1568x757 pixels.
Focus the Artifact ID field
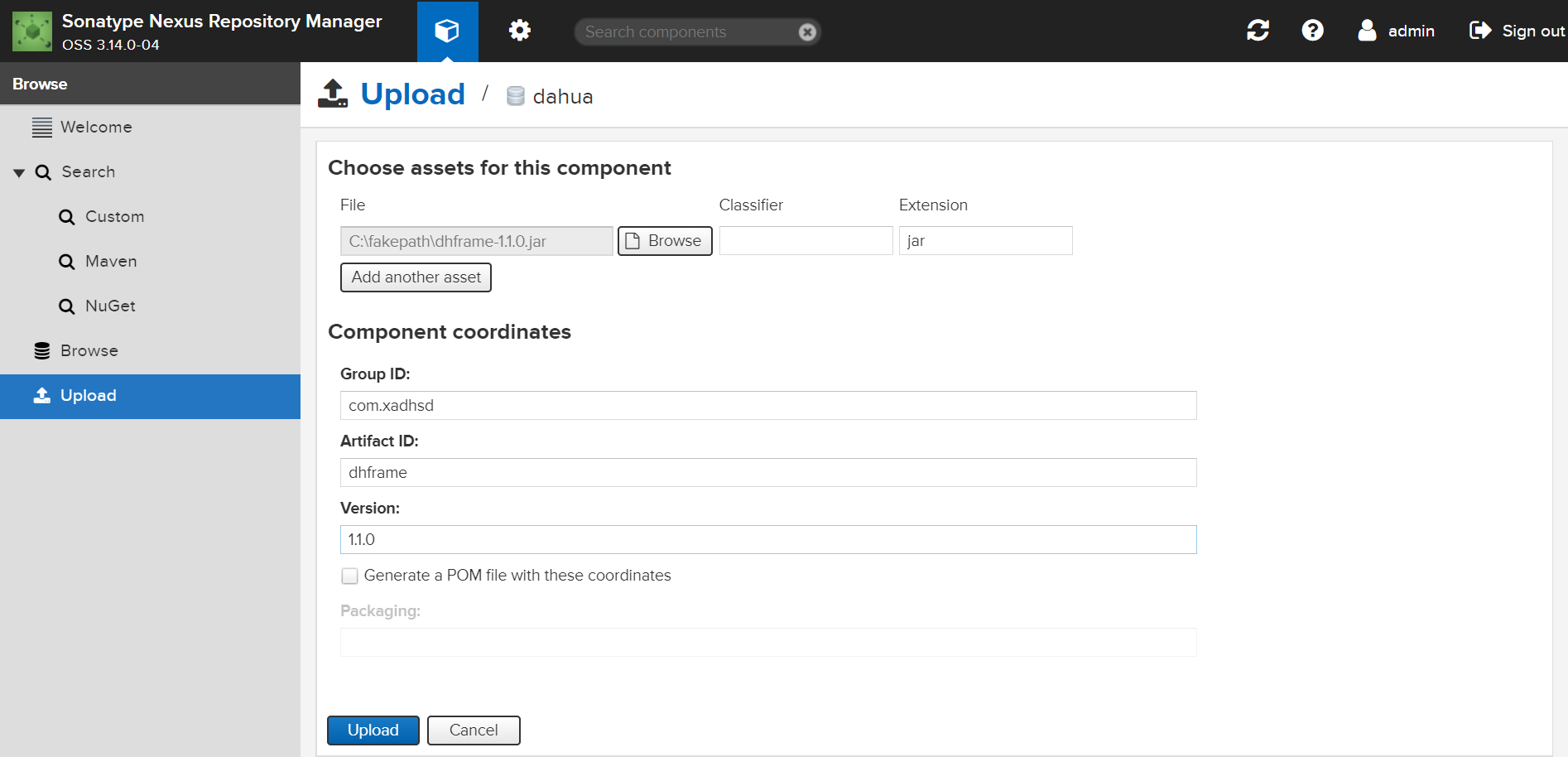pyautogui.click(x=768, y=473)
